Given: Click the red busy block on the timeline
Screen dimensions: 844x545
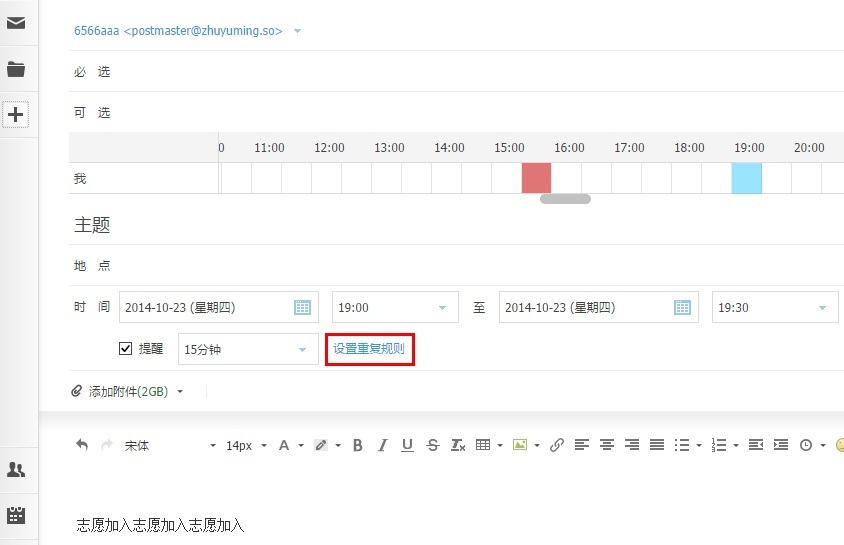Looking at the screenshot, I should (x=536, y=178).
